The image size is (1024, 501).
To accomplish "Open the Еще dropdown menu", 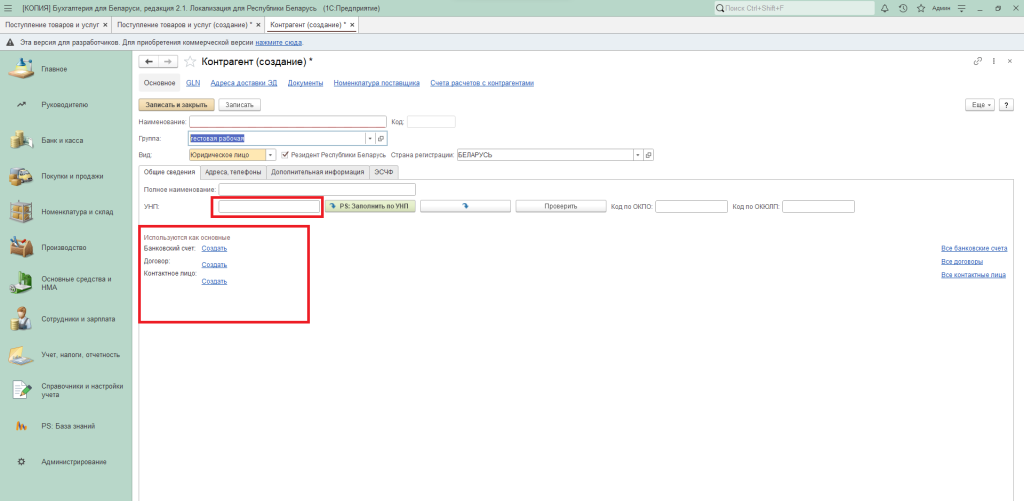I will [x=979, y=104].
